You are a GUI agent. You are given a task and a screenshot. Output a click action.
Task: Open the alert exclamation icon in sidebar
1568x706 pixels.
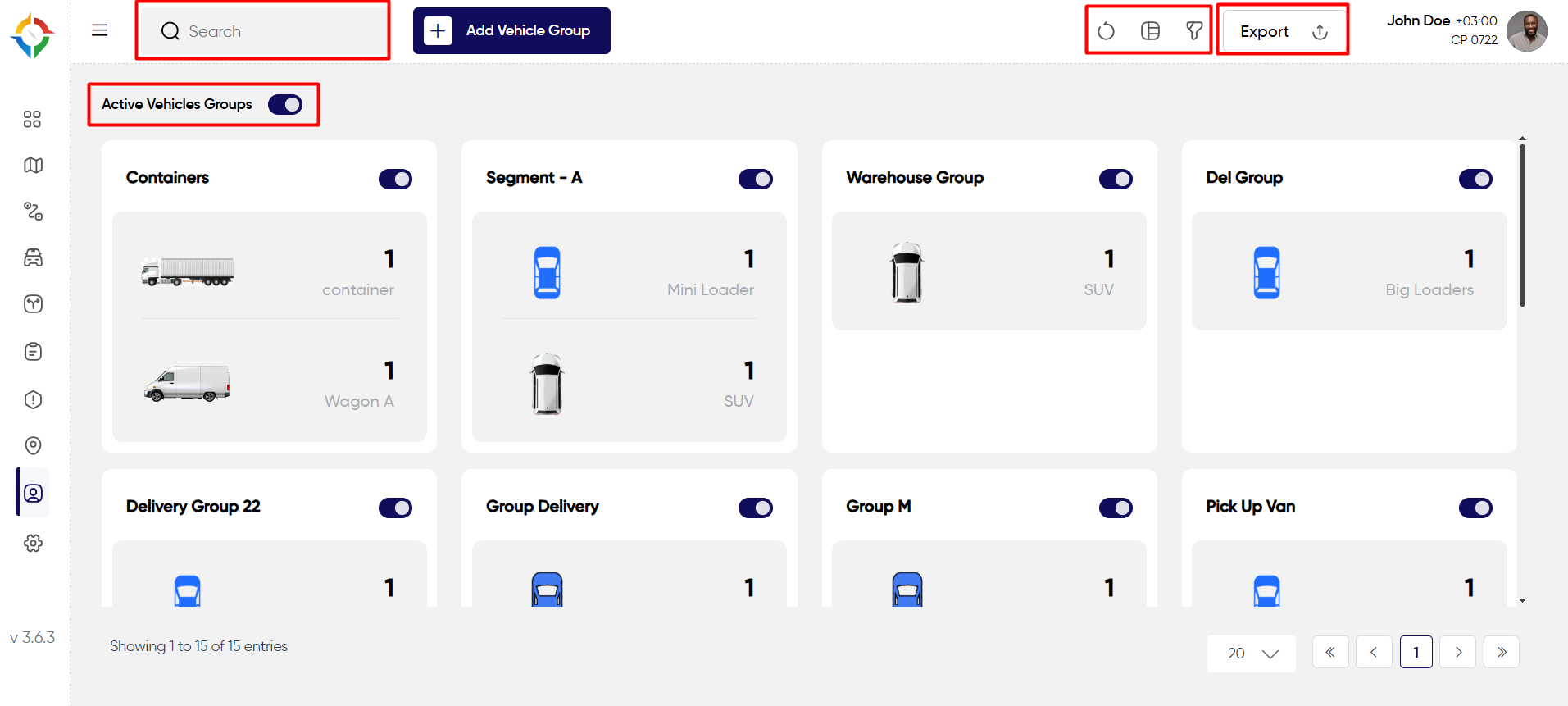33,399
